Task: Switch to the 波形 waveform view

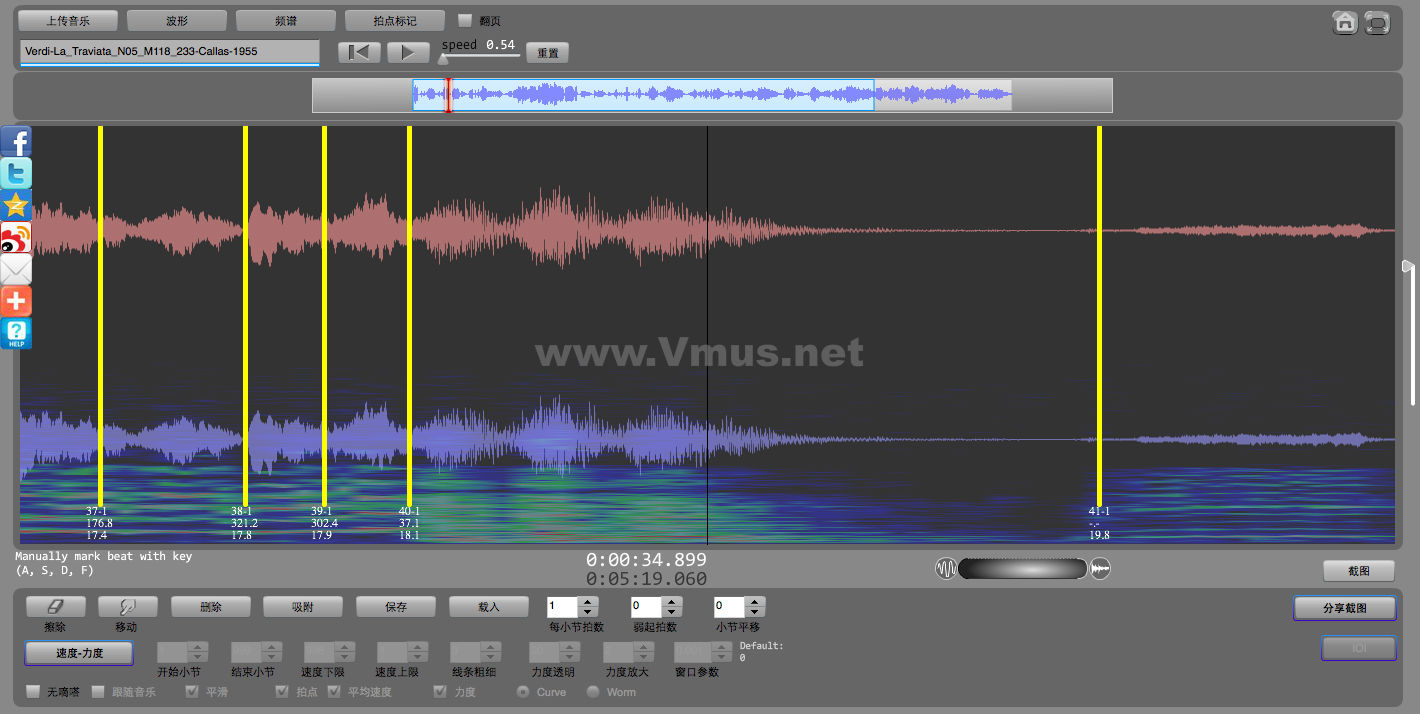Action: (x=177, y=20)
